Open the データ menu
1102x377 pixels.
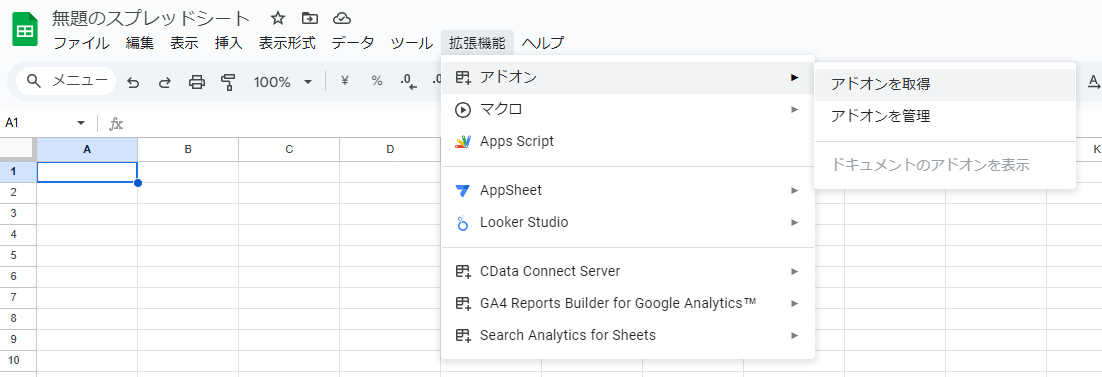[x=353, y=43]
